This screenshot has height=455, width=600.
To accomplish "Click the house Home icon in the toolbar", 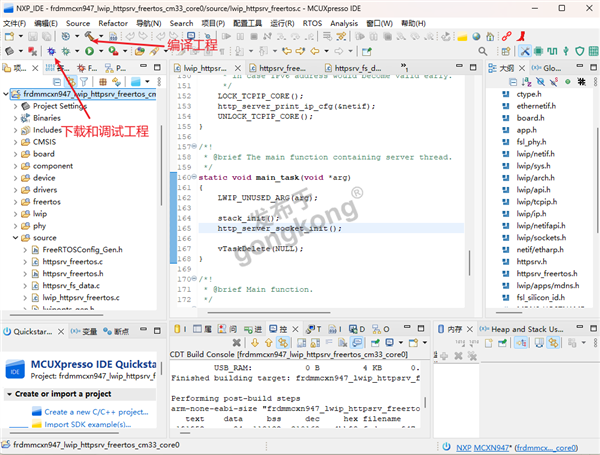I will pos(490,36).
